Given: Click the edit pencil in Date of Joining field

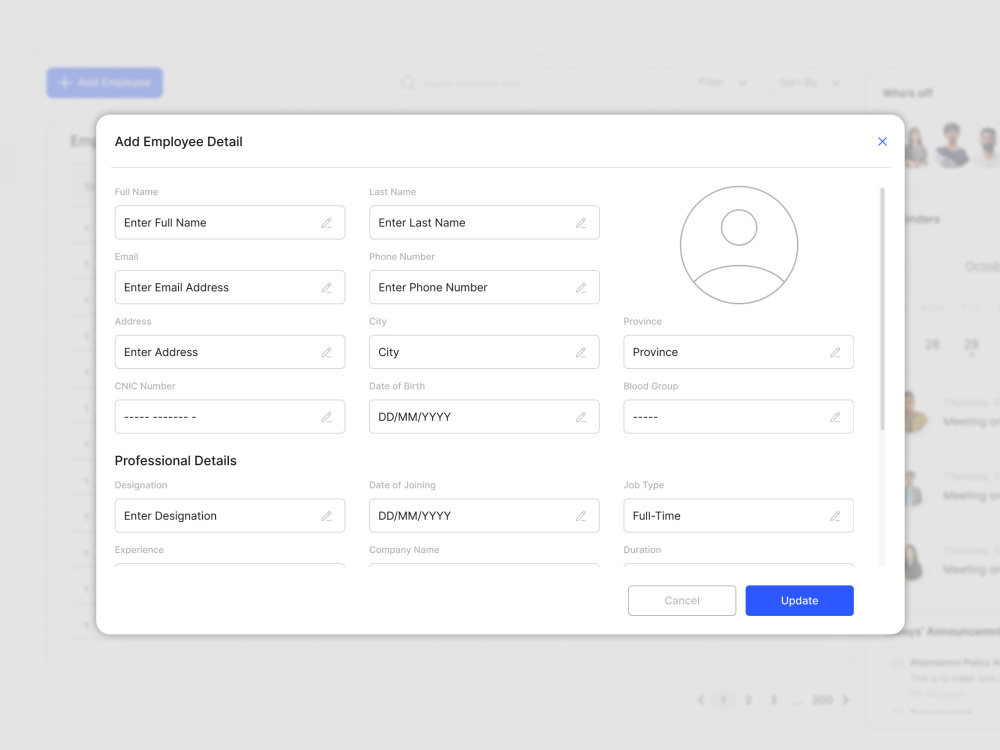Looking at the screenshot, I should pyautogui.click(x=581, y=516).
